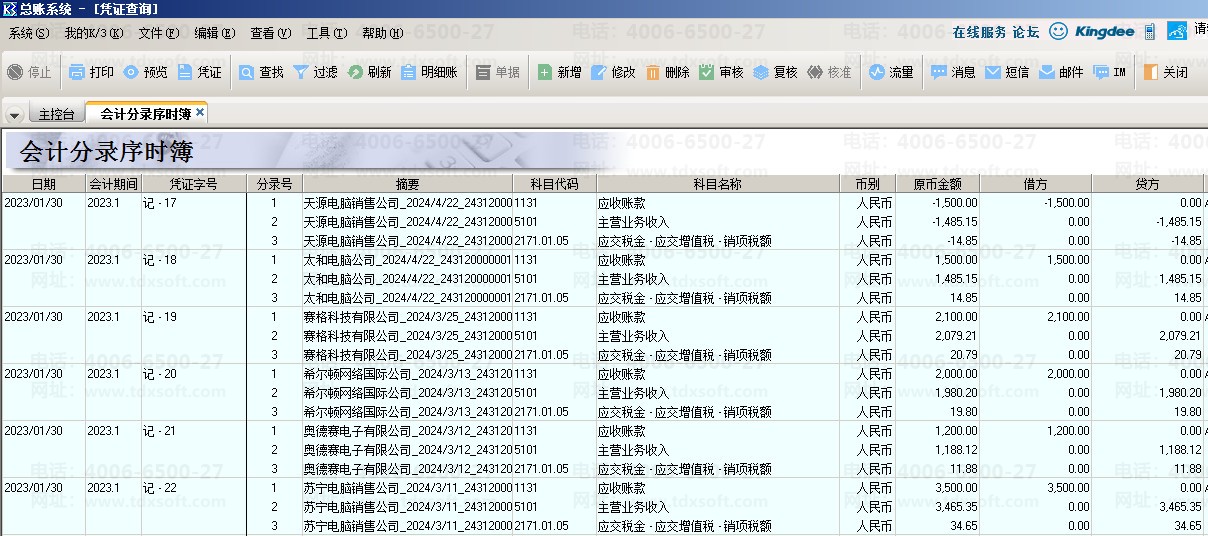Click the 2,079.21 original amount cell
1208x536 pixels.
click(937, 336)
